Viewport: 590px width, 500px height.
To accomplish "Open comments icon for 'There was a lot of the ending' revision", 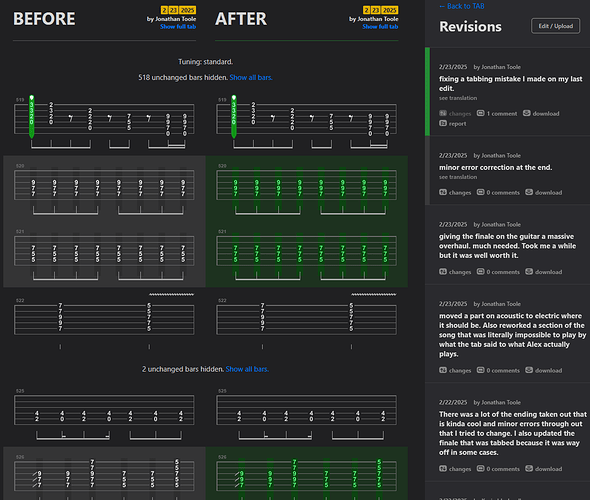I will tap(481, 469).
